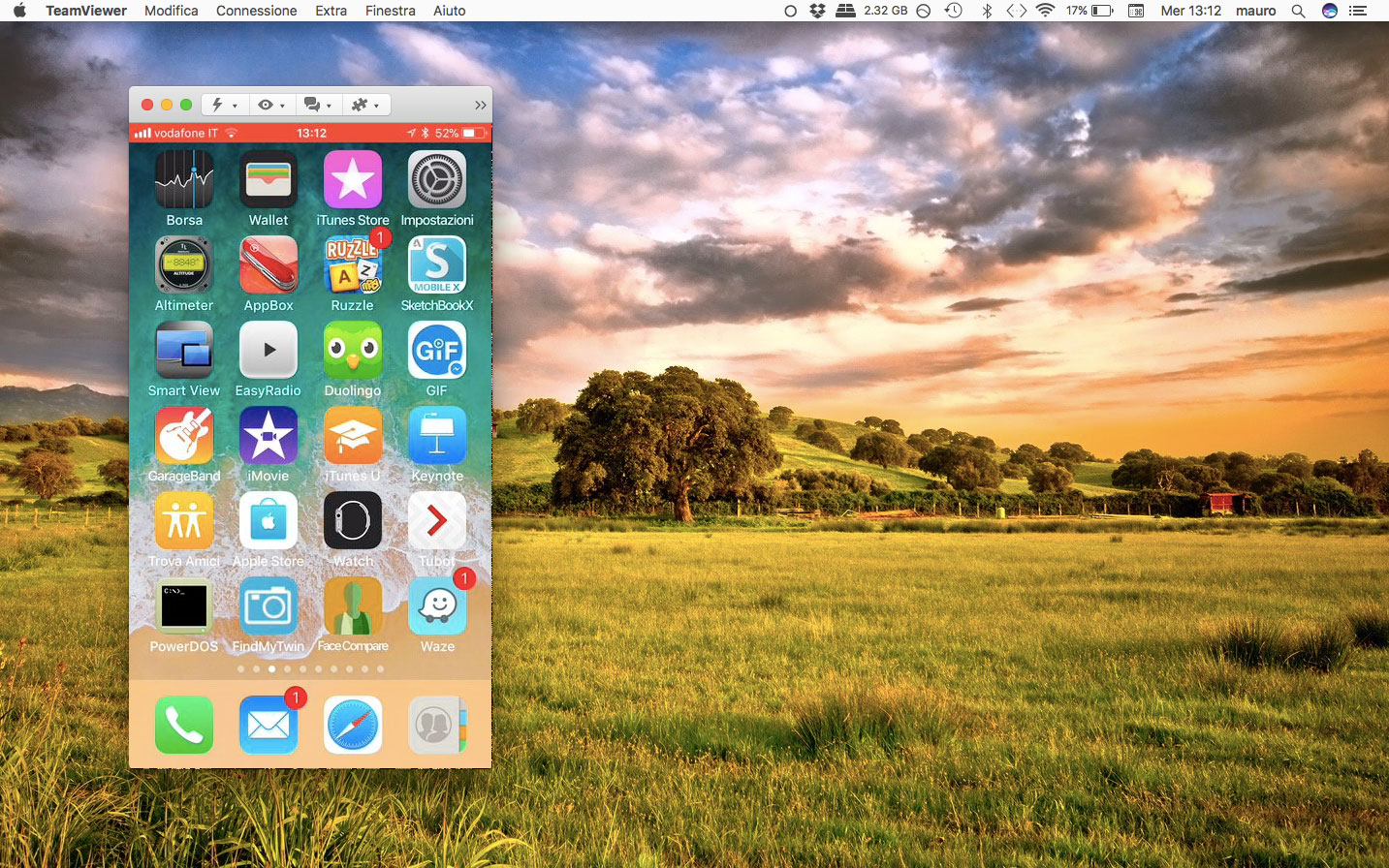The height and width of the screenshot is (868, 1389).
Task: Open the Borsa stocks app
Action: click(x=184, y=180)
